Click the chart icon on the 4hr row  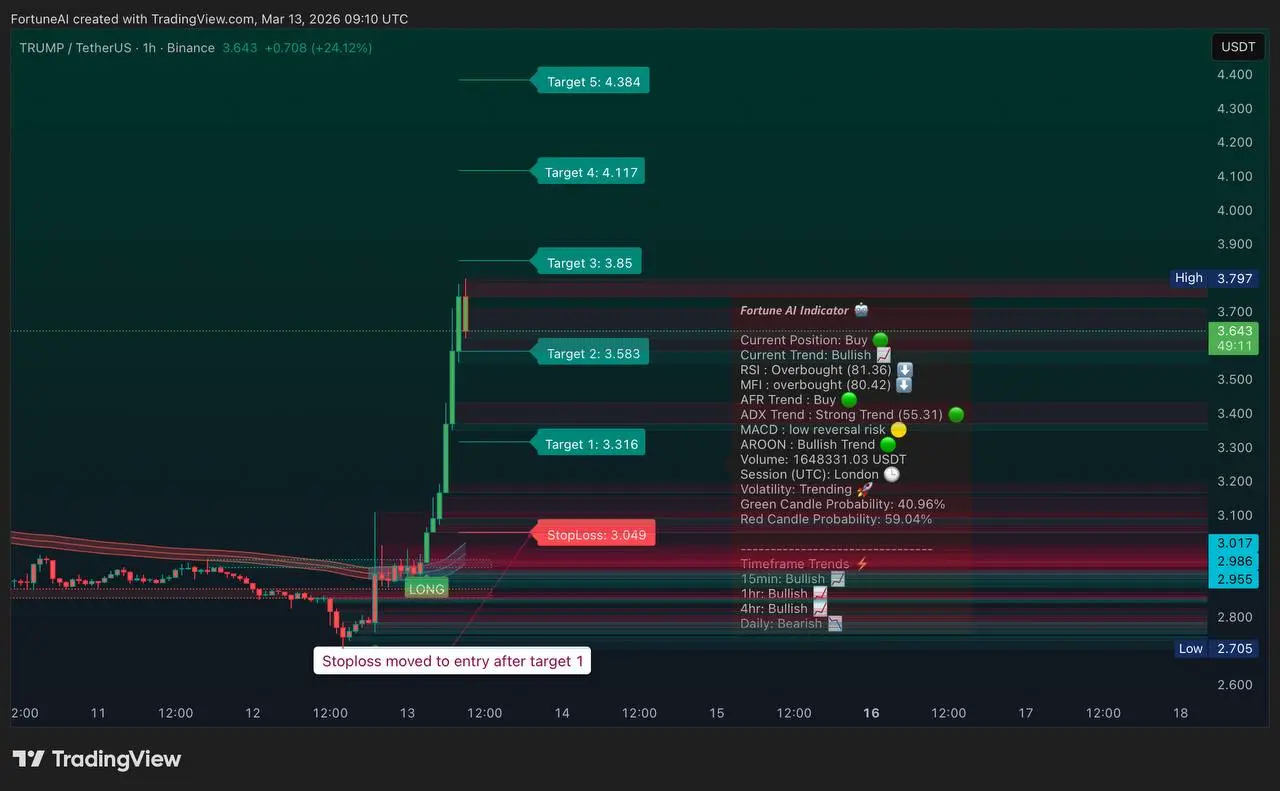pos(820,608)
